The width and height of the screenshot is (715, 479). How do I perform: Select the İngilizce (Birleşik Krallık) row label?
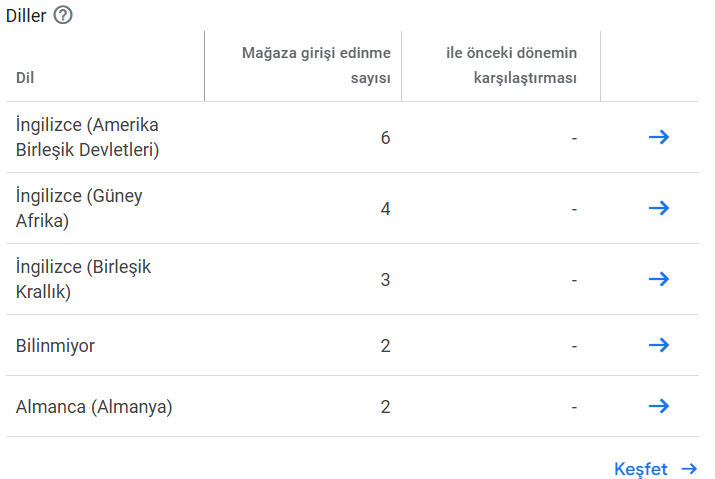(83, 279)
